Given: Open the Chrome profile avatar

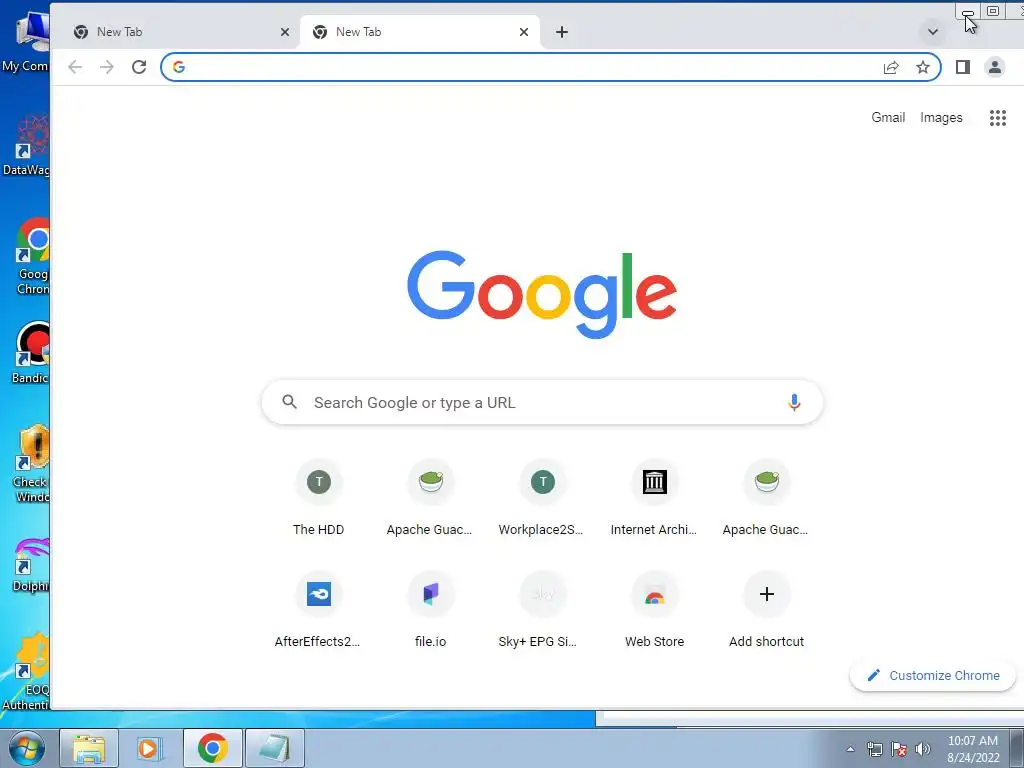Looking at the screenshot, I should 995,67.
